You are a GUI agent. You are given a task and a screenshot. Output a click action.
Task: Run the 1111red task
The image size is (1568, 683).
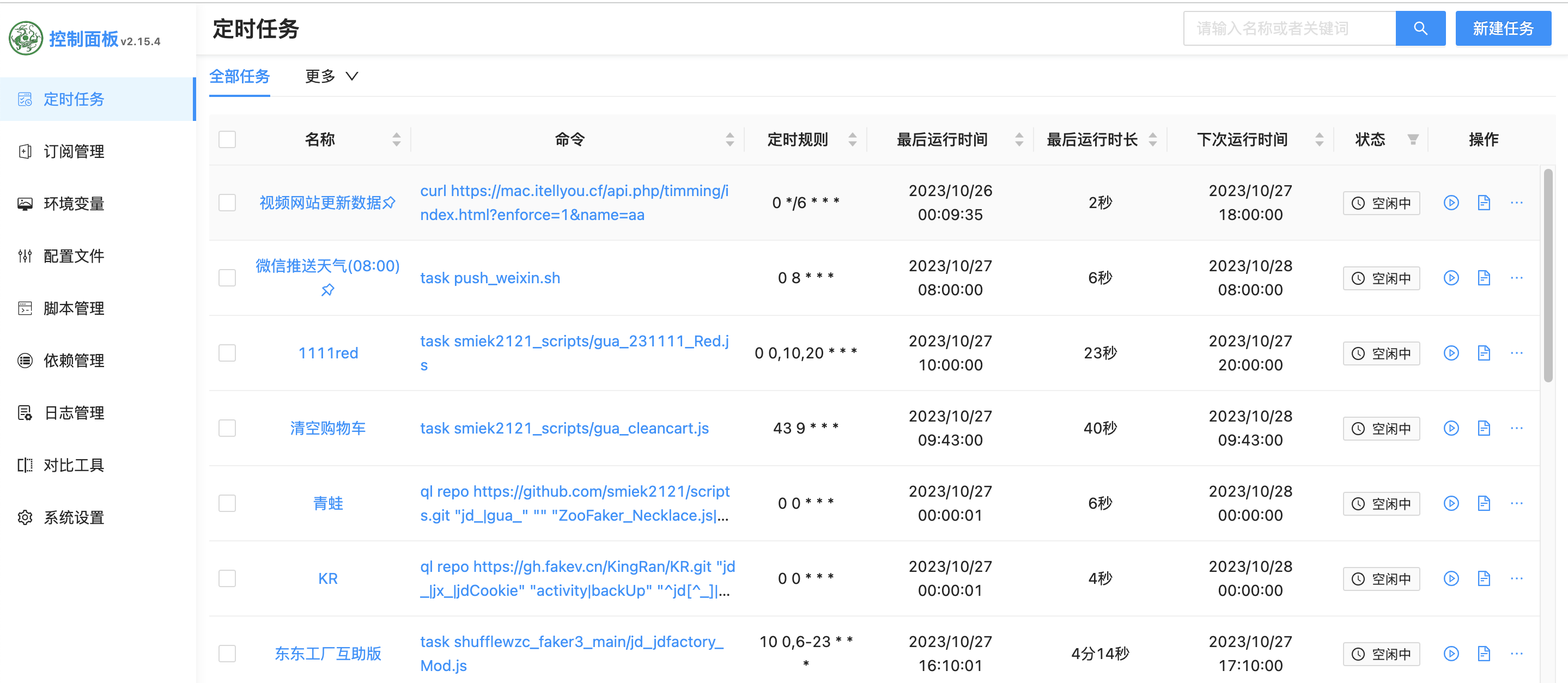click(1451, 353)
